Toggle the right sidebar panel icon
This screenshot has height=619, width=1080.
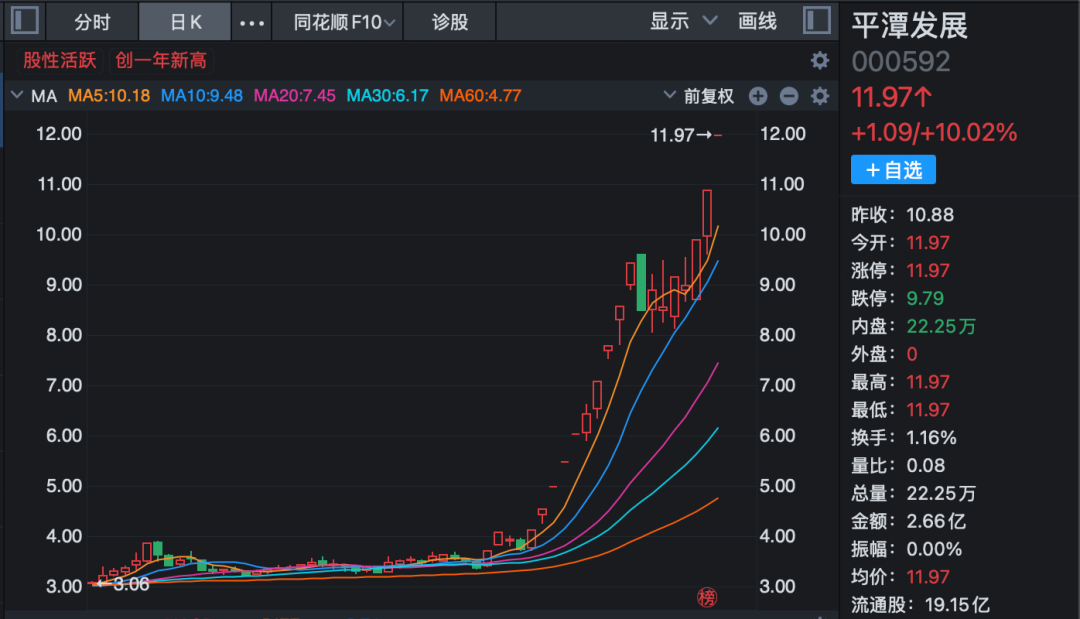pyautogui.click(x=816, y=21)
